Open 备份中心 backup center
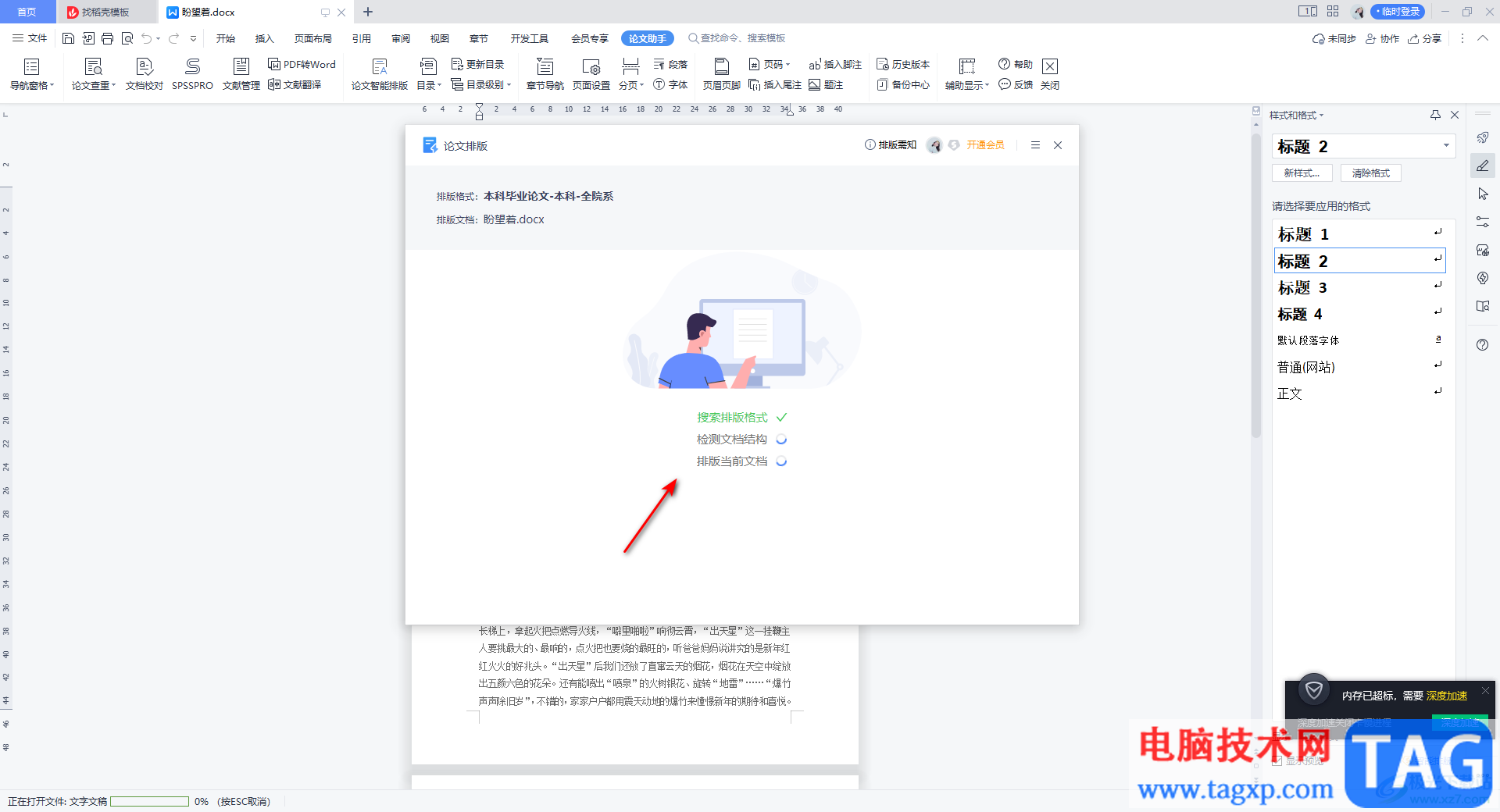Image resolution: width=1500 pixels, height=812 pixels. 903,84
